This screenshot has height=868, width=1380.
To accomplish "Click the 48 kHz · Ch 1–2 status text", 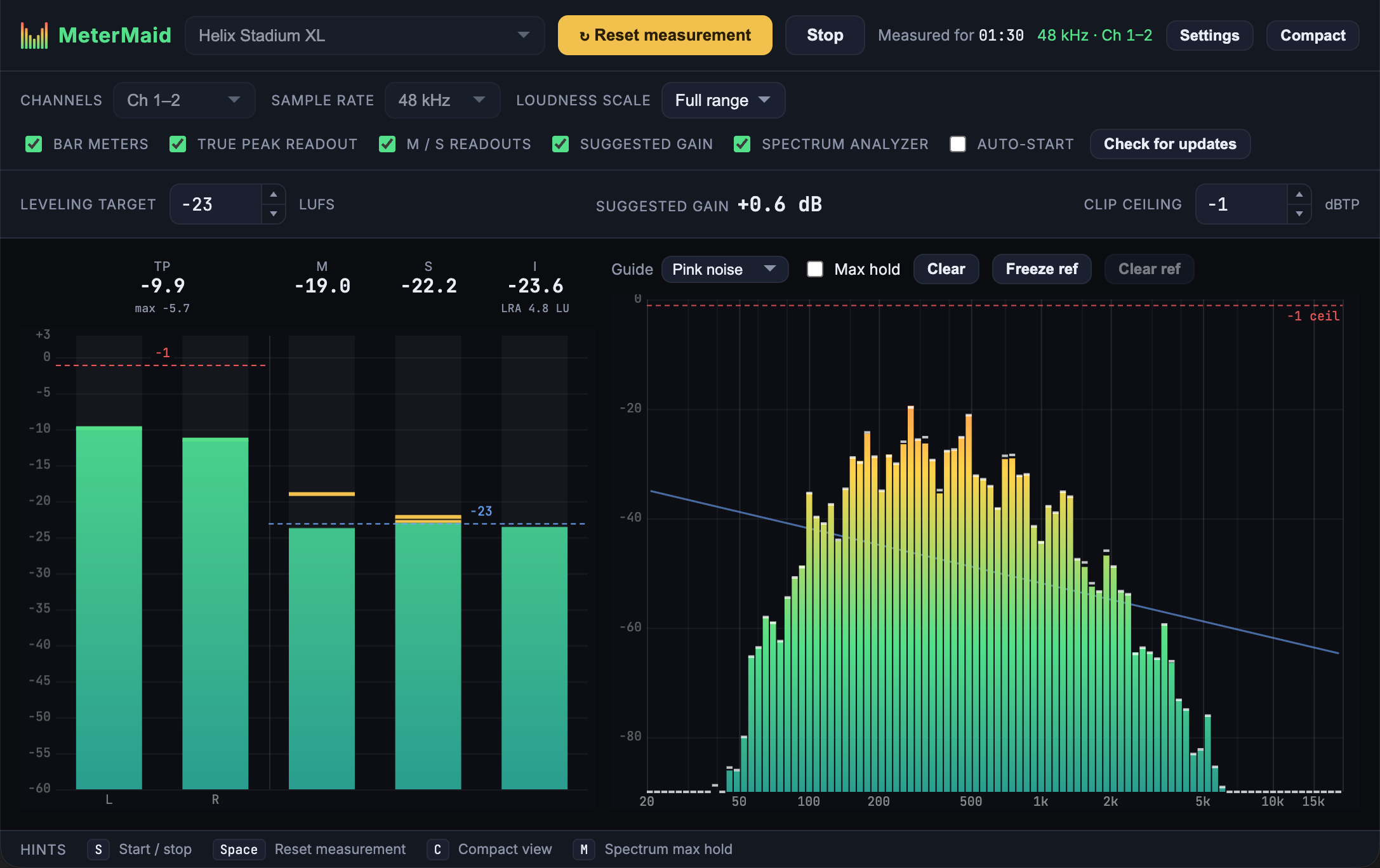I will coord(1094,36).
